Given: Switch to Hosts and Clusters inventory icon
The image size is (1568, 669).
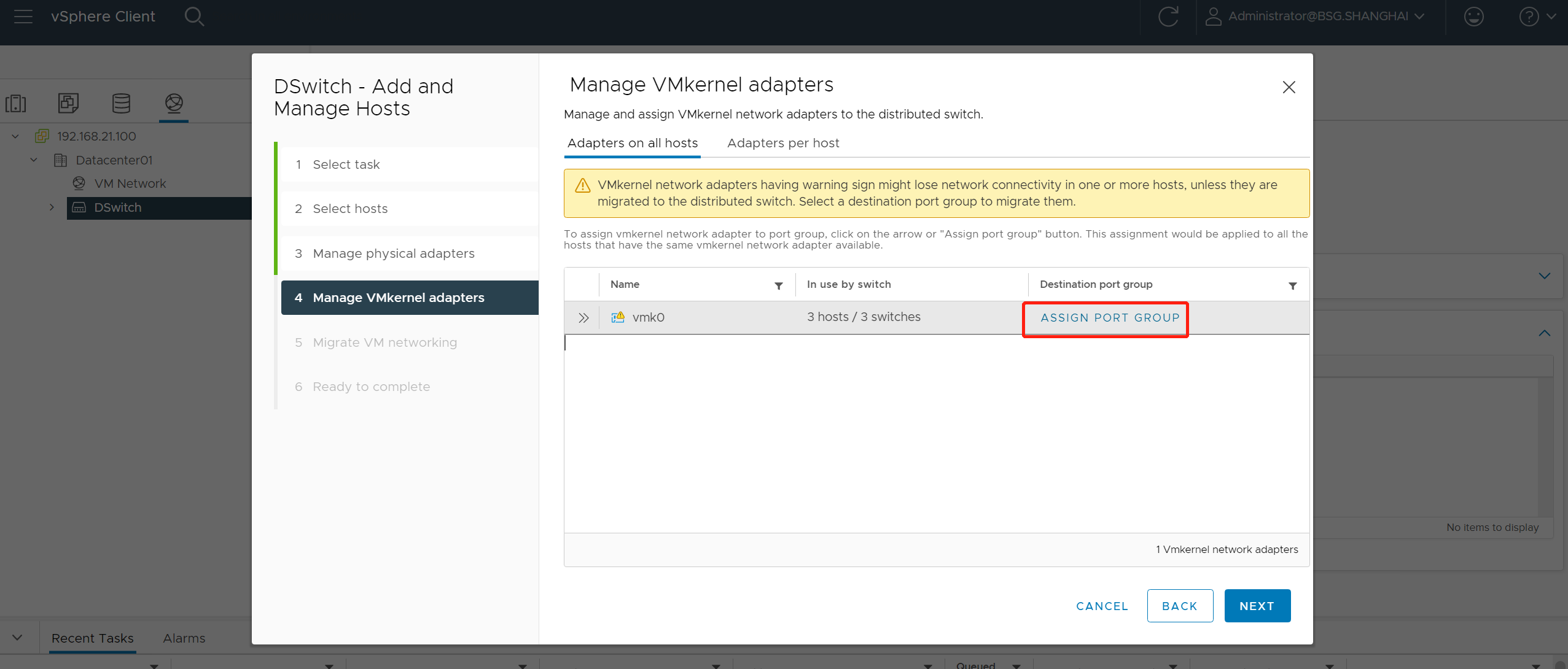Looking at the screenshot, I should pos(16,103).
